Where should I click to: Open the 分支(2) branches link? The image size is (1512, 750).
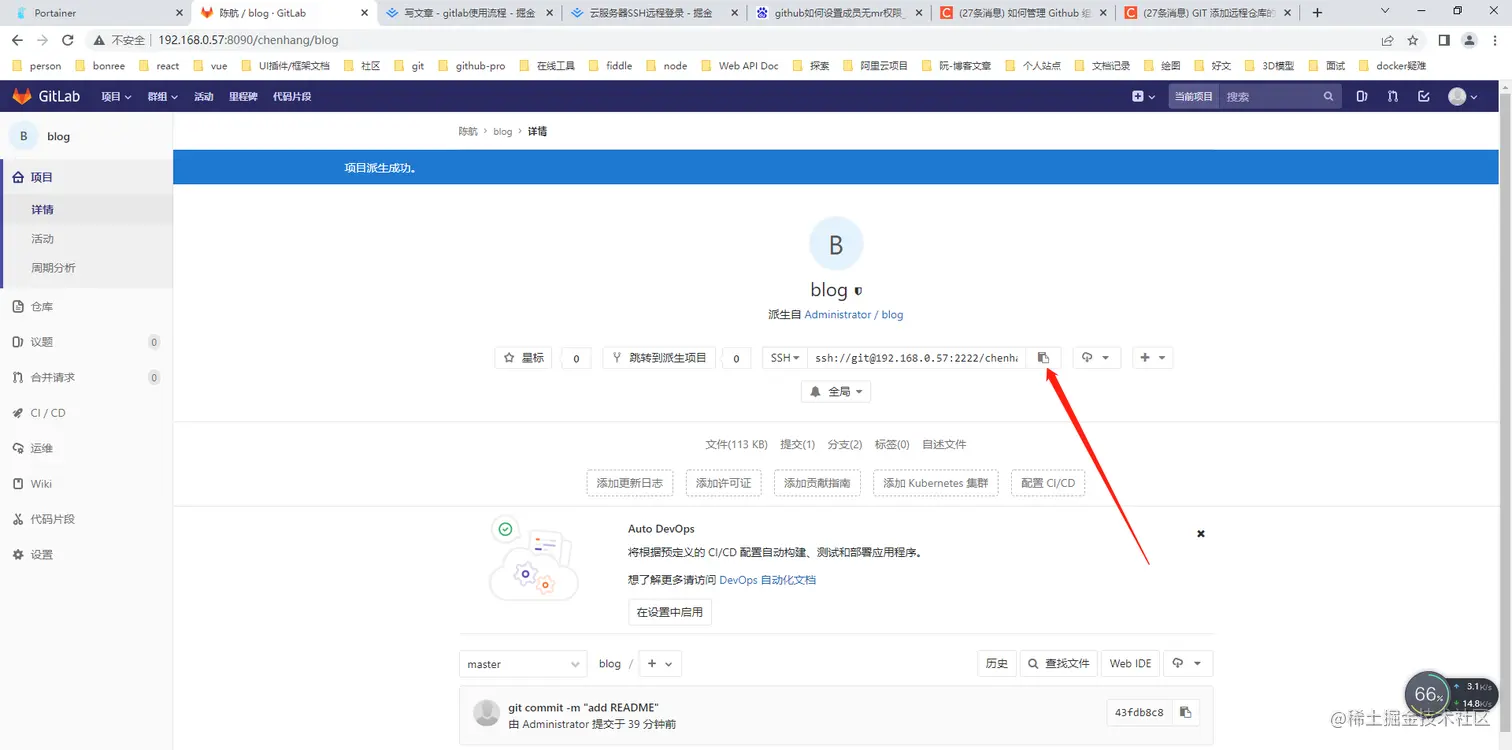845,445
